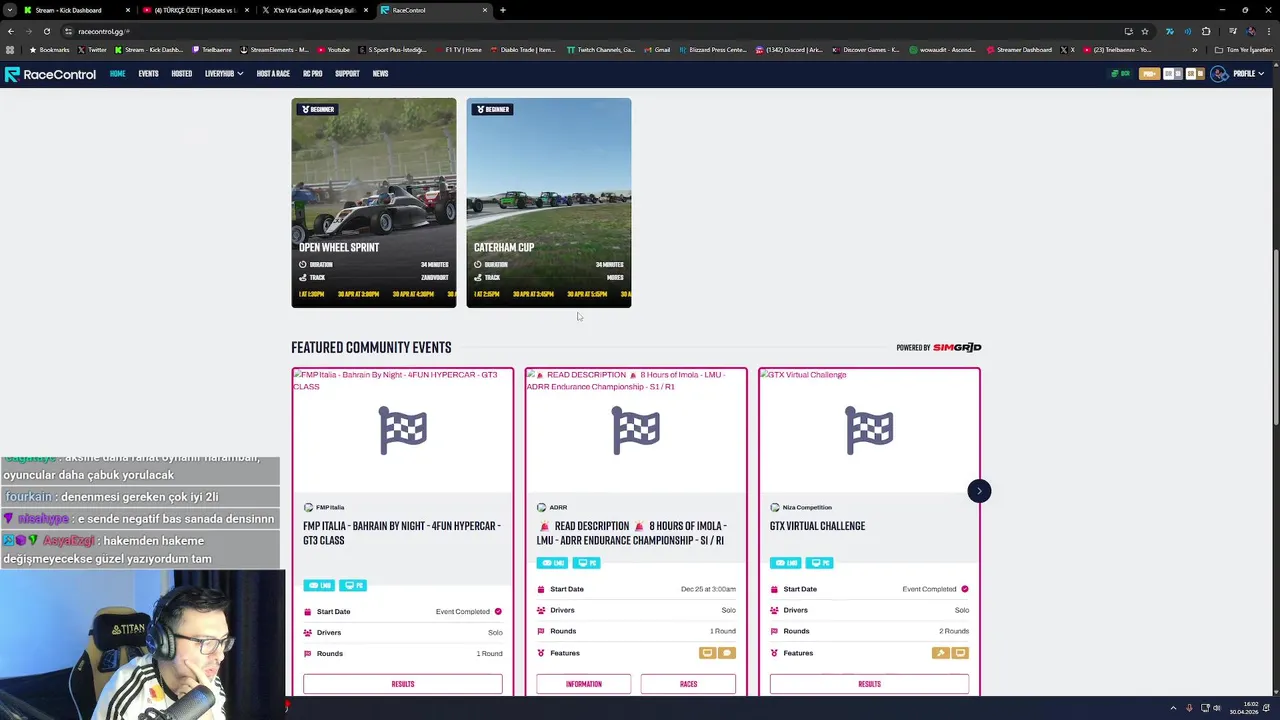Click the RaceControl logo
This screenshot has width=1280, height=720.
(50, 74)
